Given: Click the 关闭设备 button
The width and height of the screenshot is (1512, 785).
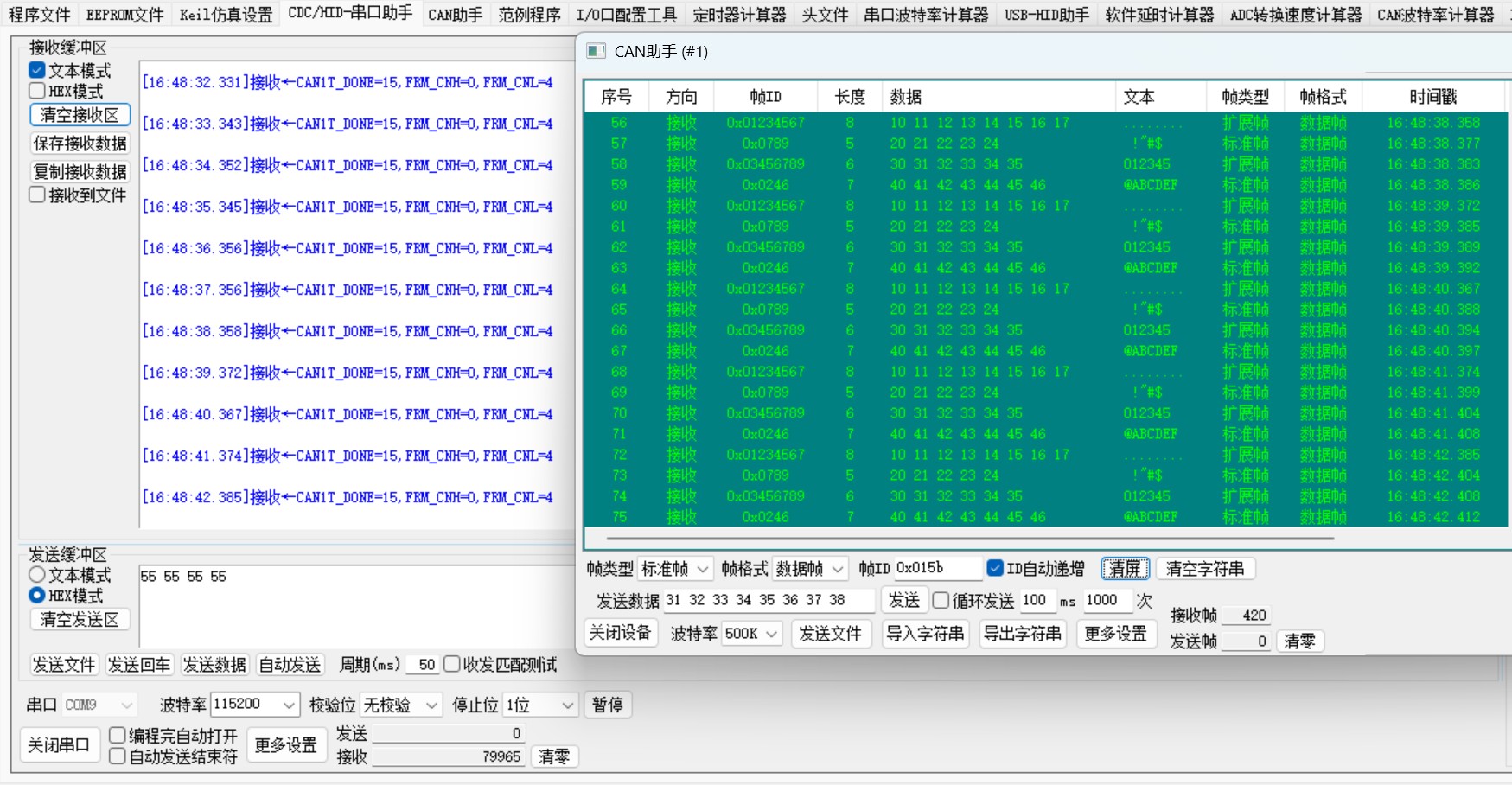Looking at the screenshot, I should 621,634.
